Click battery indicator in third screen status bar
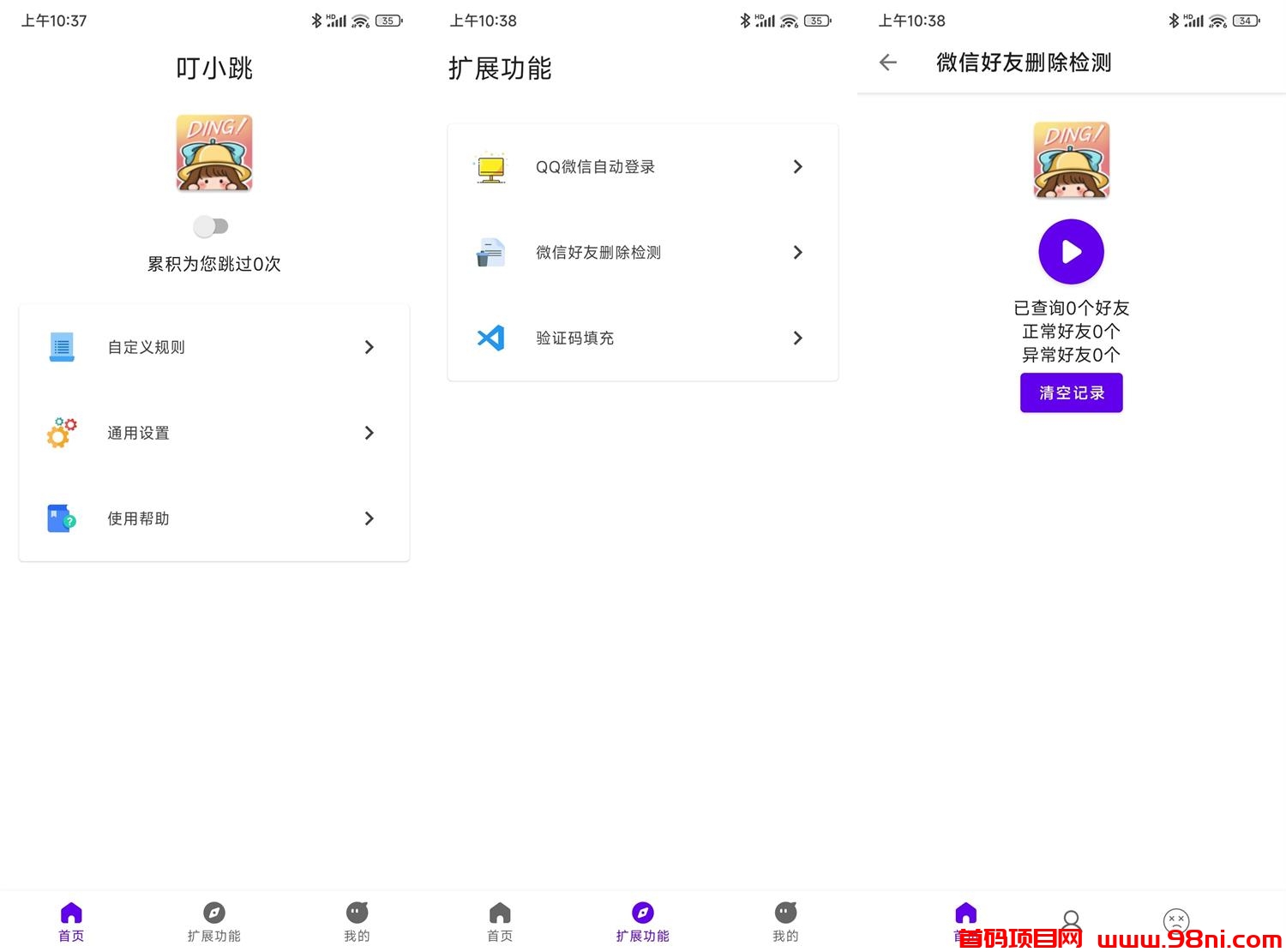Screen dimensions: 1286x952 1247,21
